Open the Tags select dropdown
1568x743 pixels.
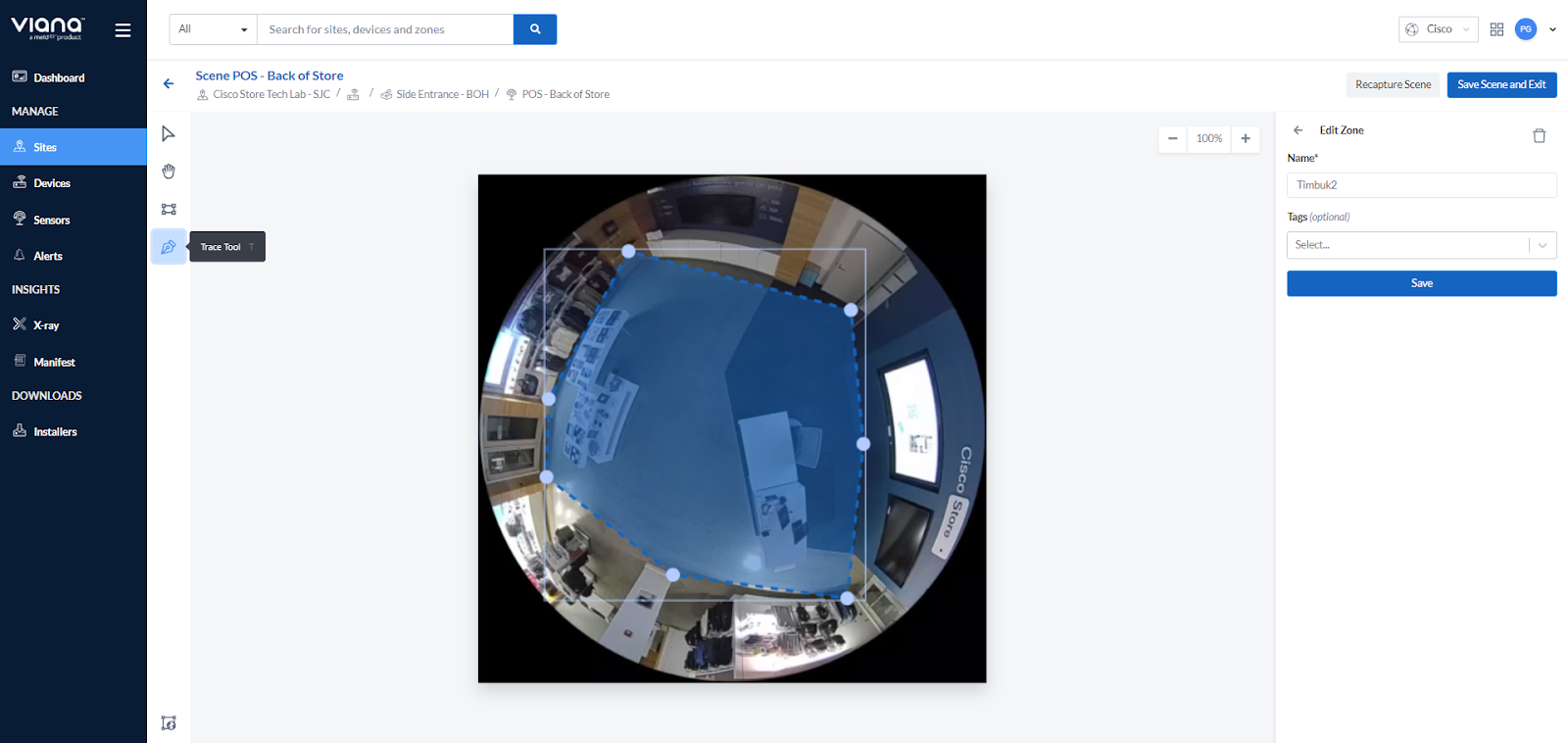click(1420, 245)
